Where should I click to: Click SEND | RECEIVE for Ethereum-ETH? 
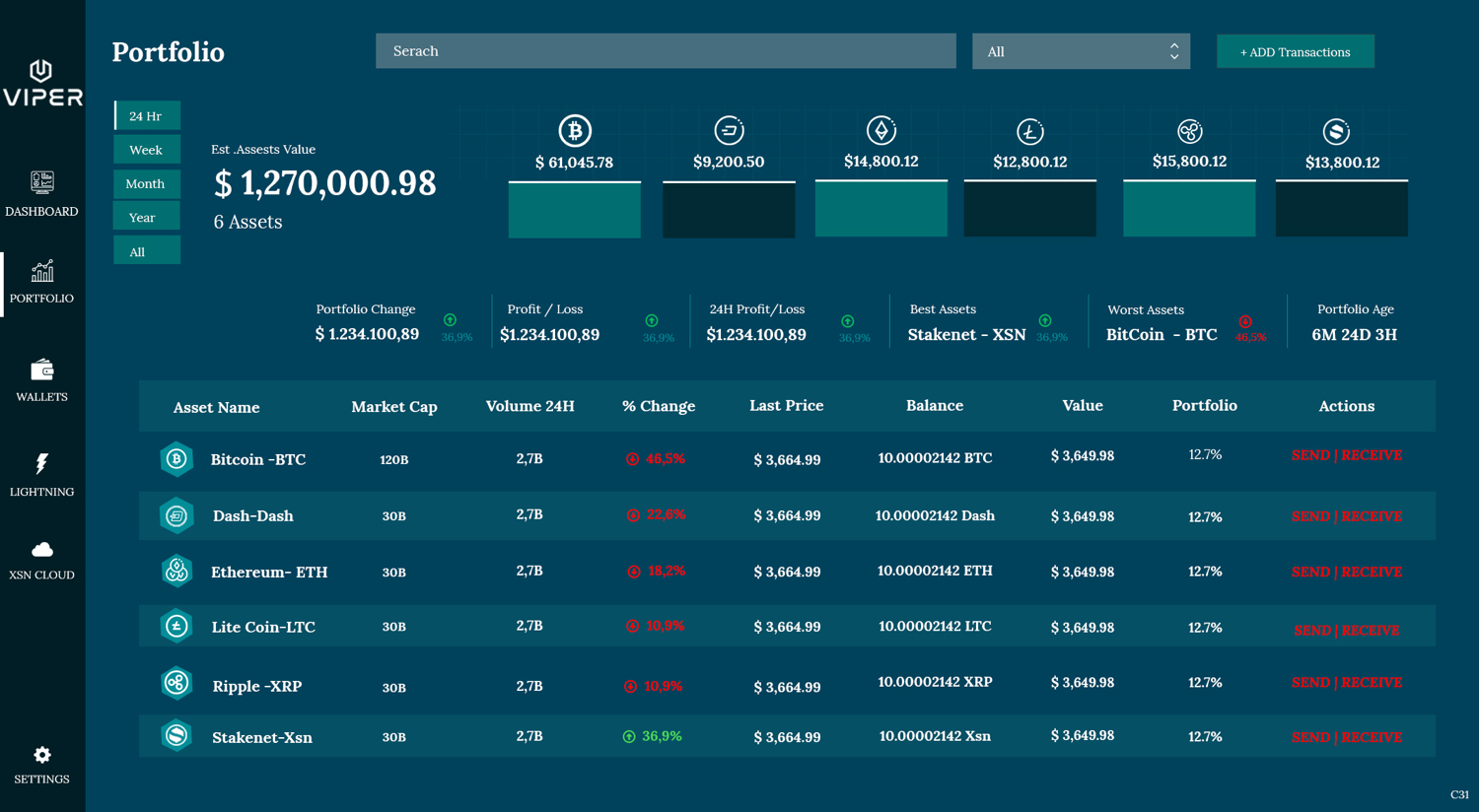[1346, 572]
